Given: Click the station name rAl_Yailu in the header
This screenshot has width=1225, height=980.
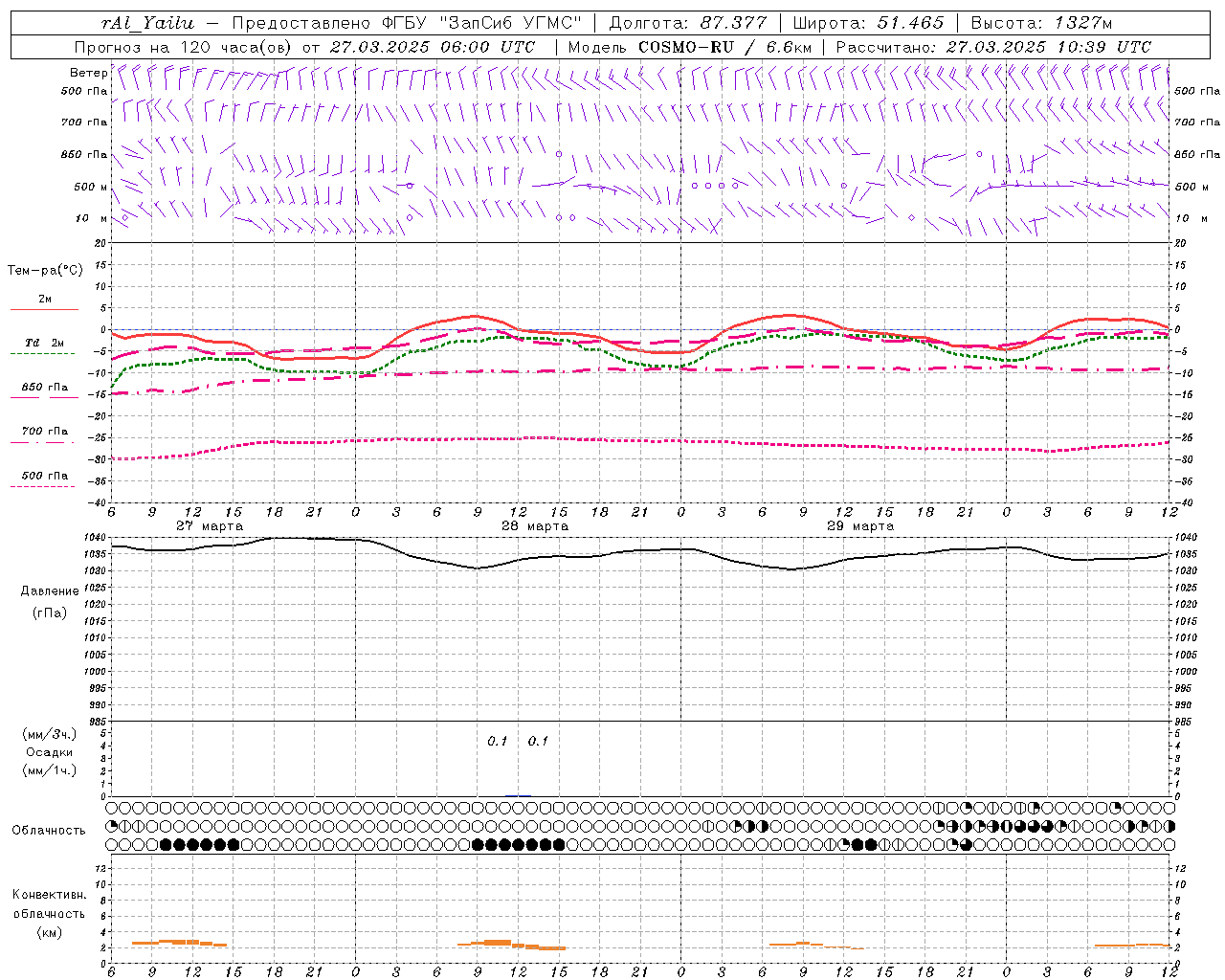Looking at the screenshot, I should [147, 23].
